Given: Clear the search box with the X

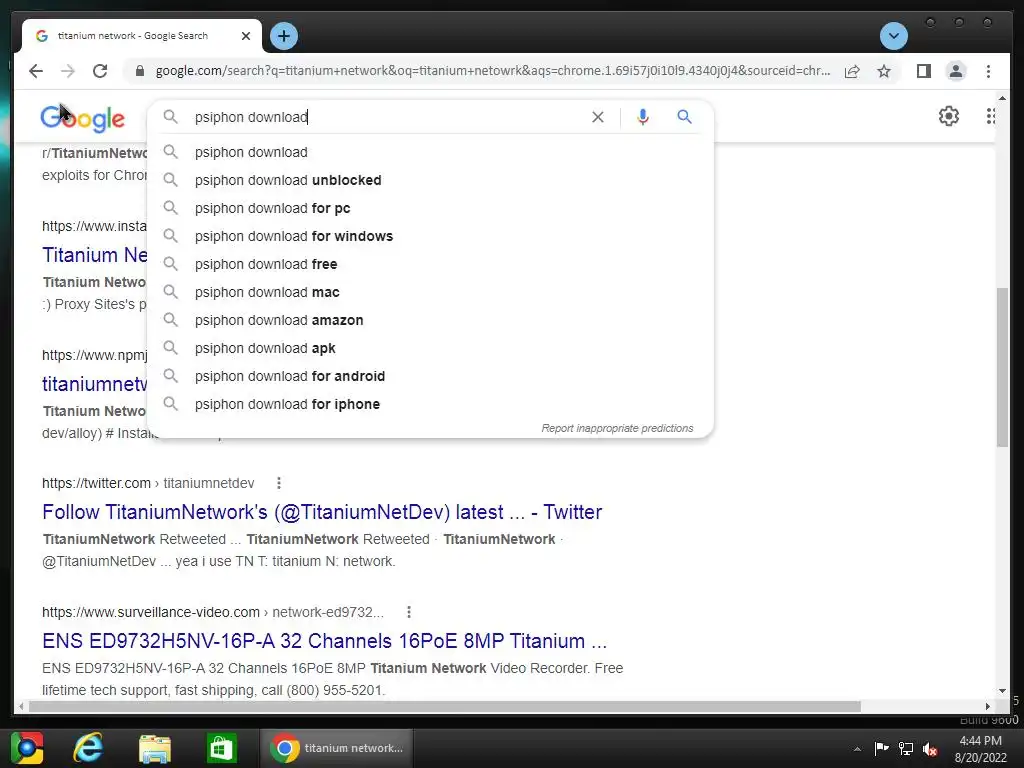Looking at the screenshot, I should (x=598, y=117).
